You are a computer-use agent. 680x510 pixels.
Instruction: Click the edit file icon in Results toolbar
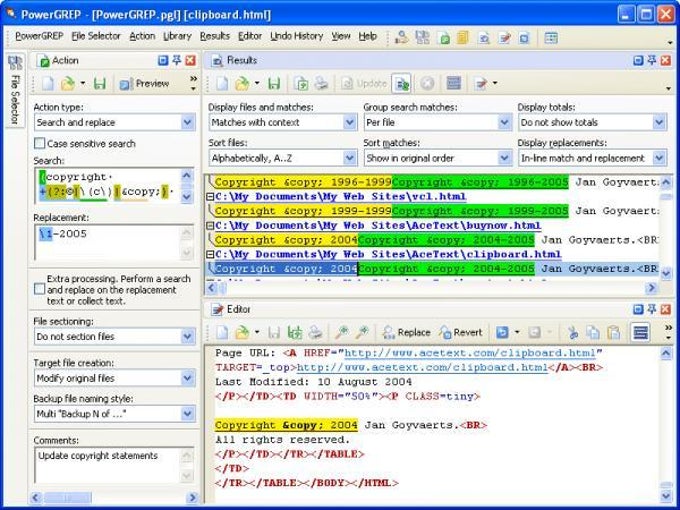(x=481, y=83)
